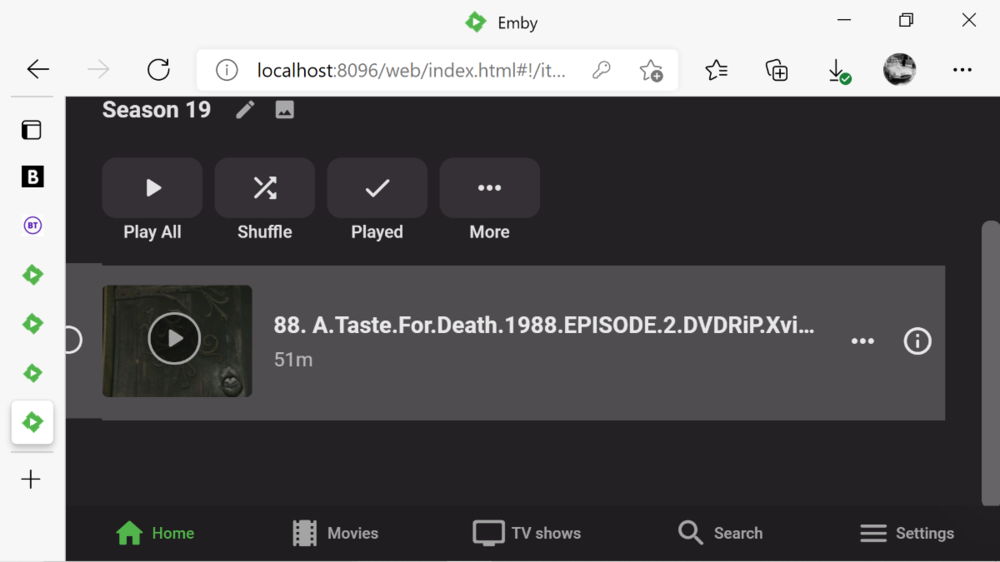Open browser Settings and more menu
The width and height of the screenshot is (1000, 562).
tap(962, 70)
